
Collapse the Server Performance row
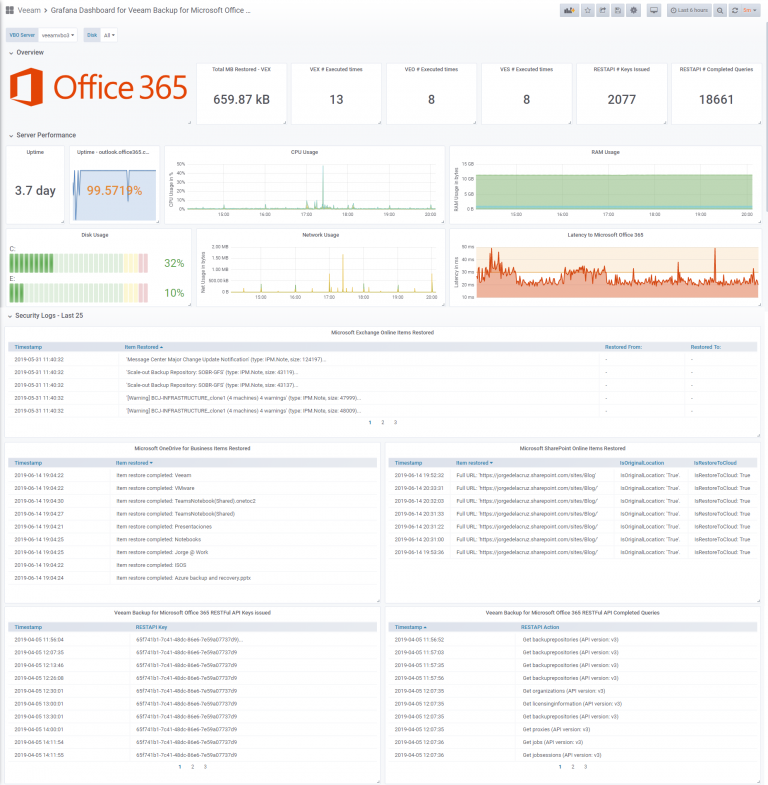42,135
